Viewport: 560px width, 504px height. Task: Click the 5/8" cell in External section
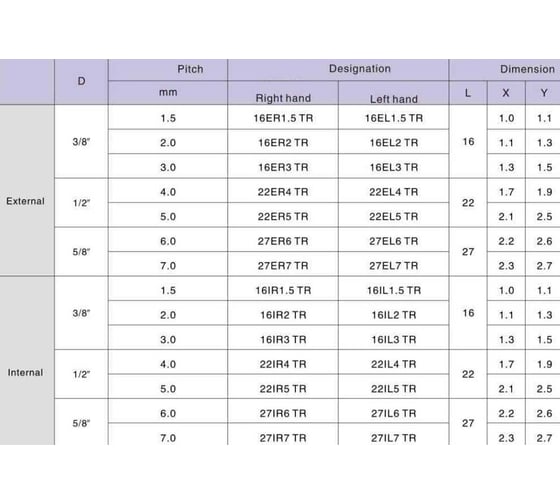click(x=81, y=252)
